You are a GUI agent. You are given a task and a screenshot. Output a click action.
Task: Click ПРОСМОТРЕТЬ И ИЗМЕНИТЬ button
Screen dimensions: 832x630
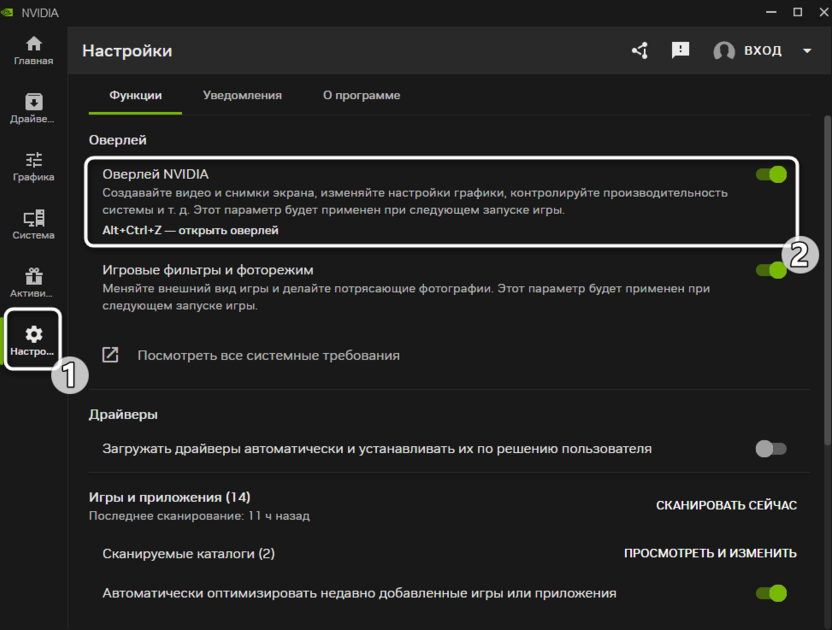[x=710, y=554]
